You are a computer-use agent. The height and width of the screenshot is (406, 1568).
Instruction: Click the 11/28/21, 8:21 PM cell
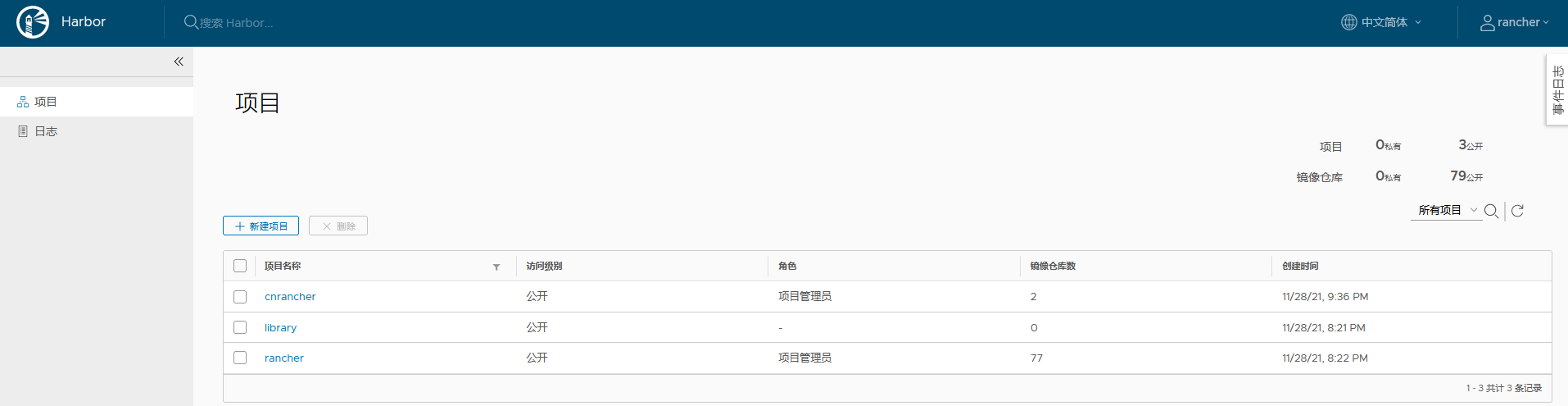tap(1323, 328)
